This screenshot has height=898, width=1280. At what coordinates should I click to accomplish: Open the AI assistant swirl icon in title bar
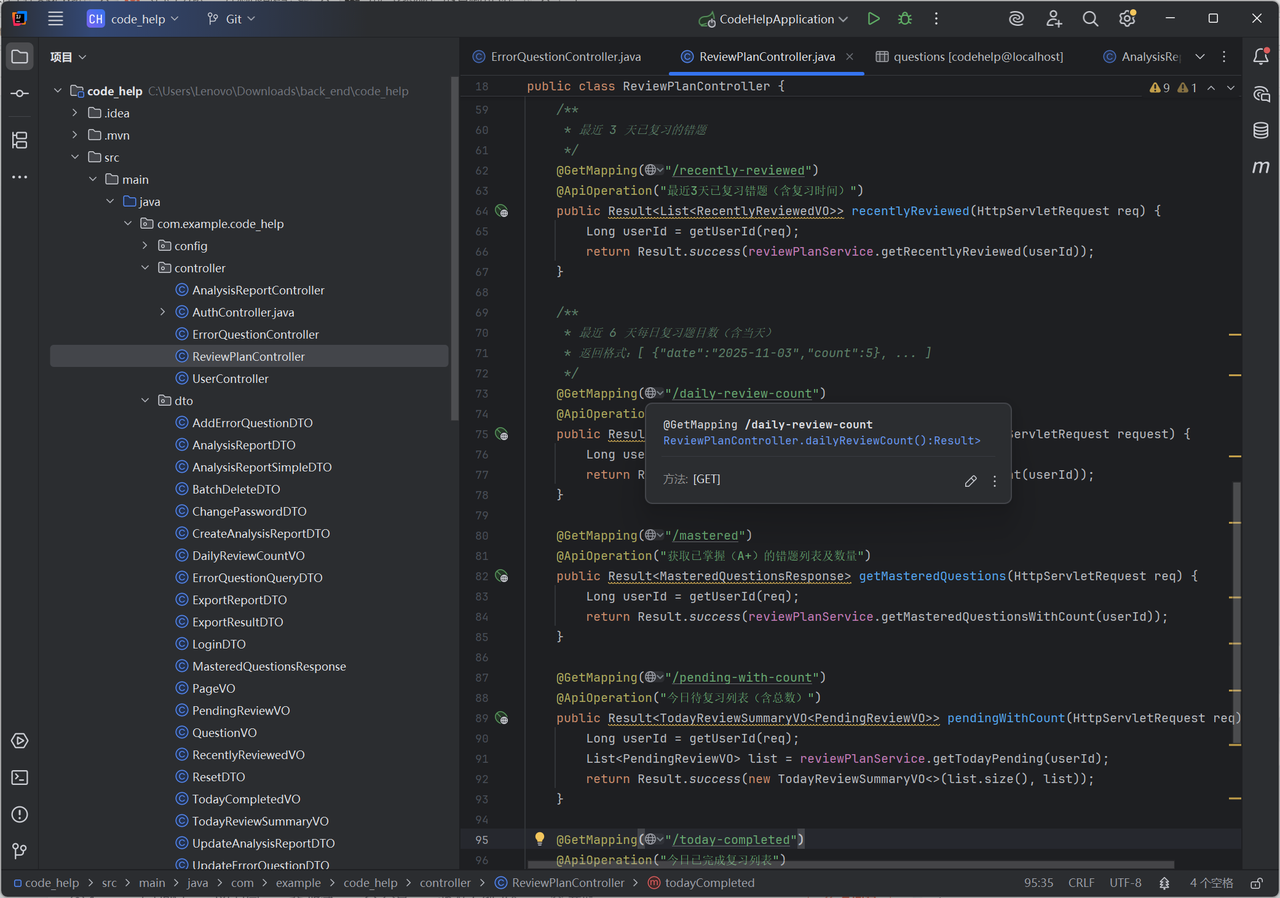(1017, 19)
